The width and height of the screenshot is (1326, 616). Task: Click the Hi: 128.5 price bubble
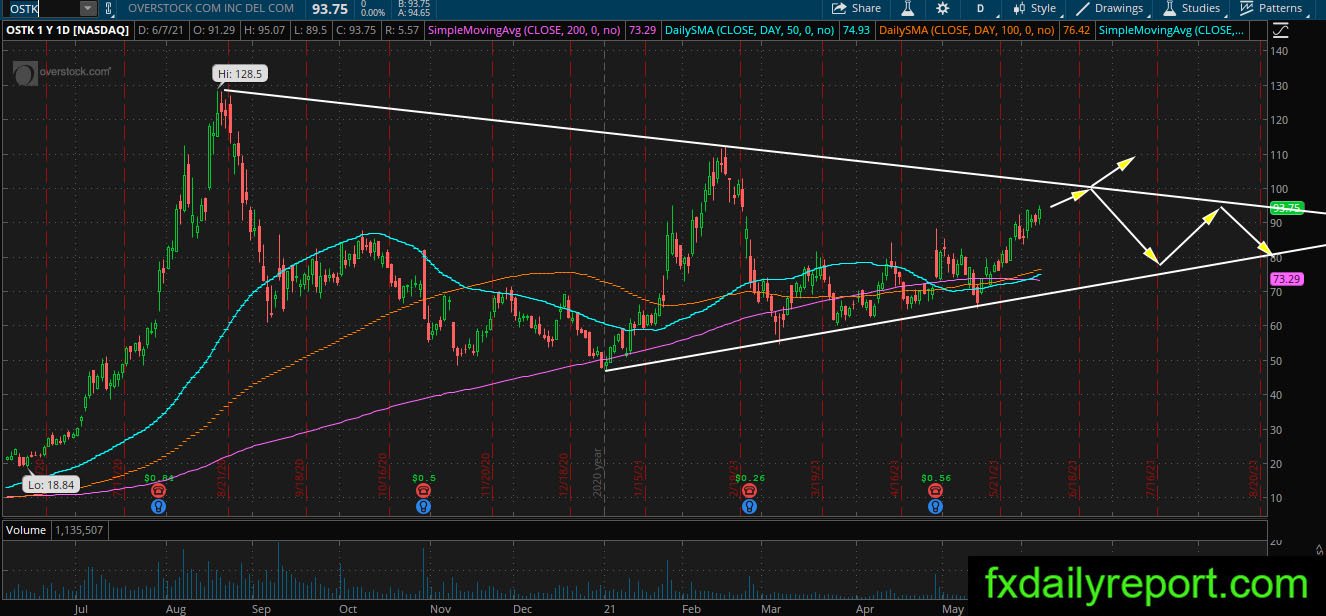242,73
